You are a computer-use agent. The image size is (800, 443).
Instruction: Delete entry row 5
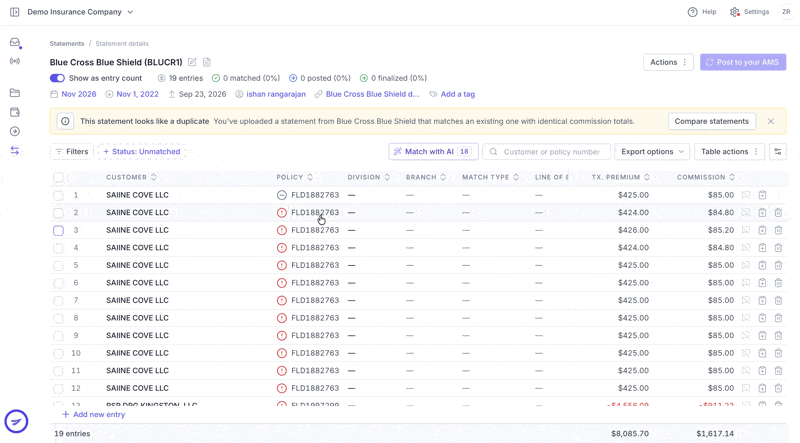[779, 265]
